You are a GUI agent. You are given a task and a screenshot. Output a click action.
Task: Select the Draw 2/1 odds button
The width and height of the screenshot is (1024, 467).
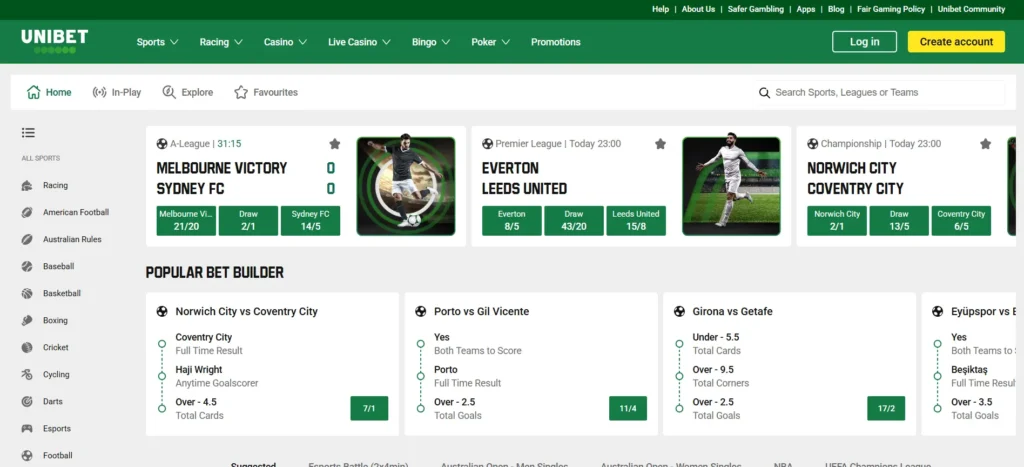click(248, 221)
